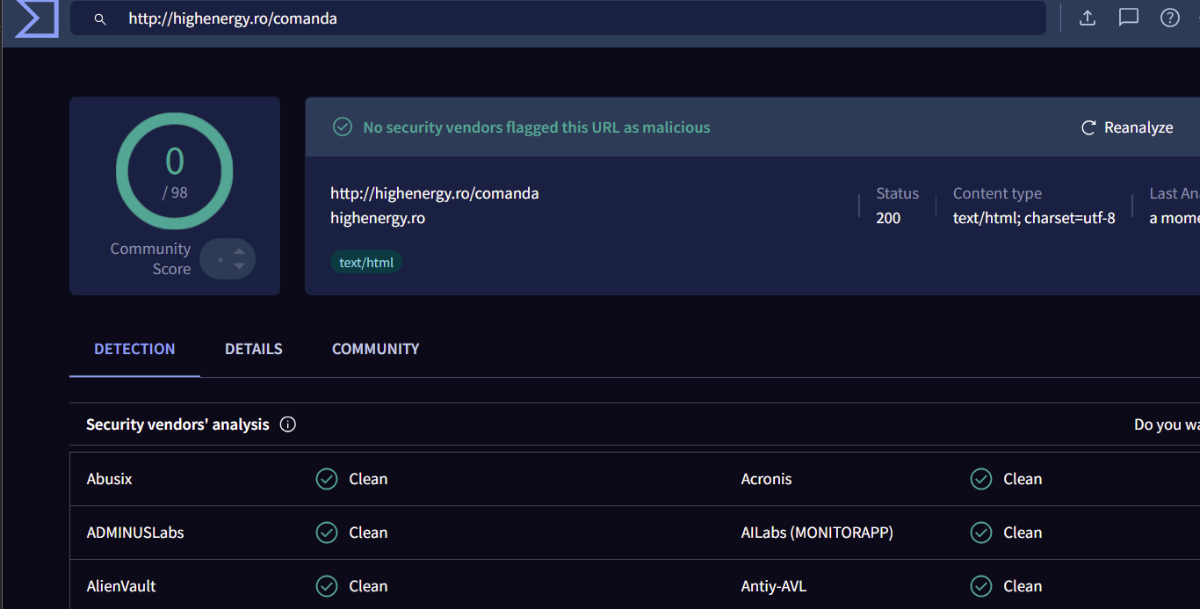
Task: Open the COMMUNITY tab
Action: [375, 349]
